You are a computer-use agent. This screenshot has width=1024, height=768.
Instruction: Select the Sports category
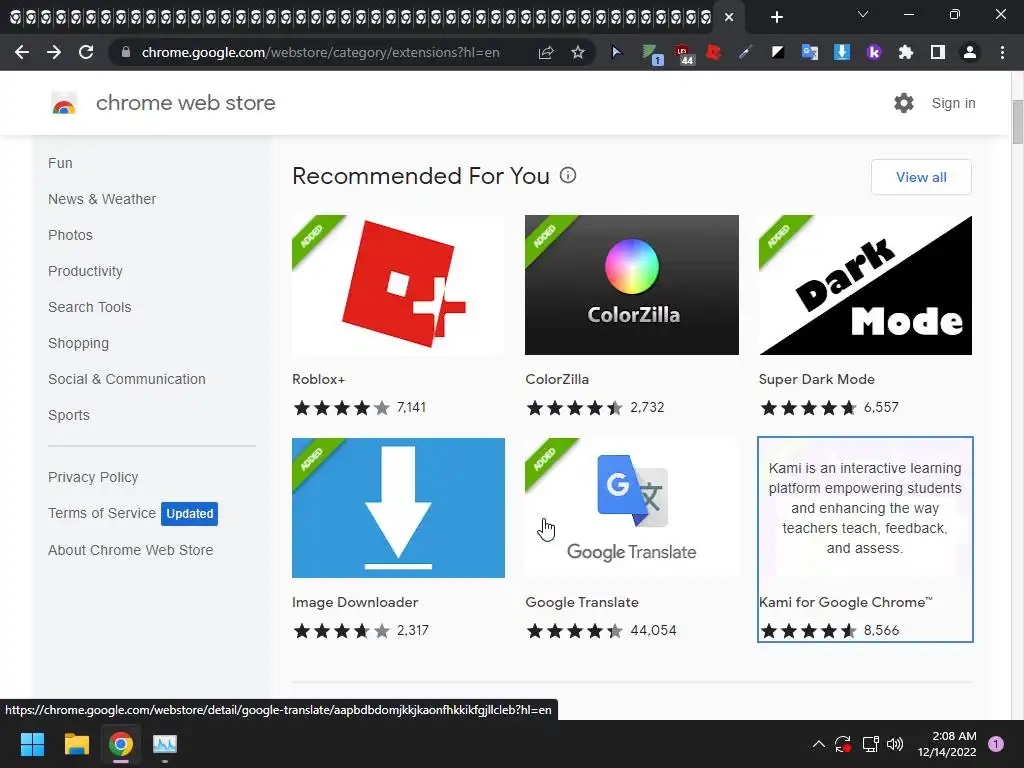(x=69, y=415)
